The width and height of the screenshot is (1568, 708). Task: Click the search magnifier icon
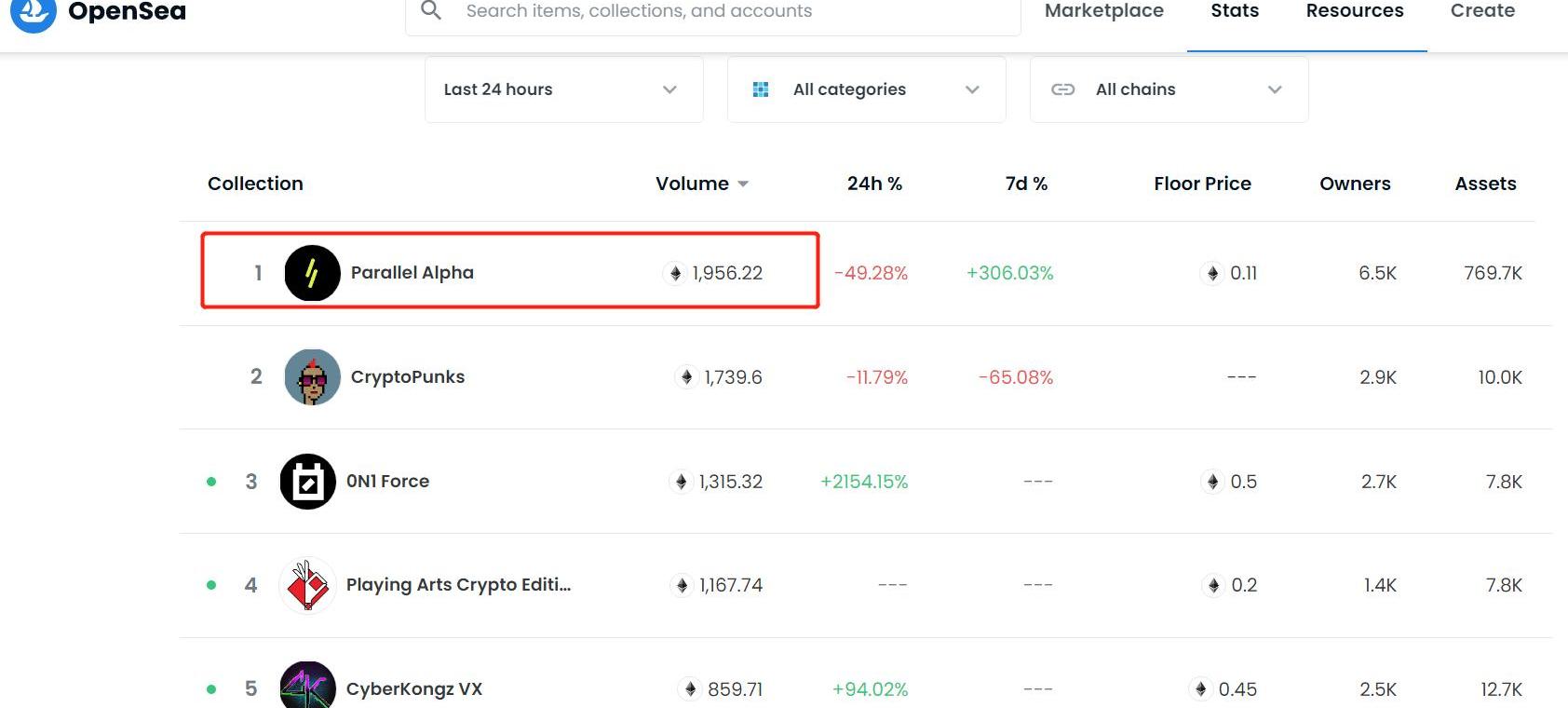coord(430,11)
